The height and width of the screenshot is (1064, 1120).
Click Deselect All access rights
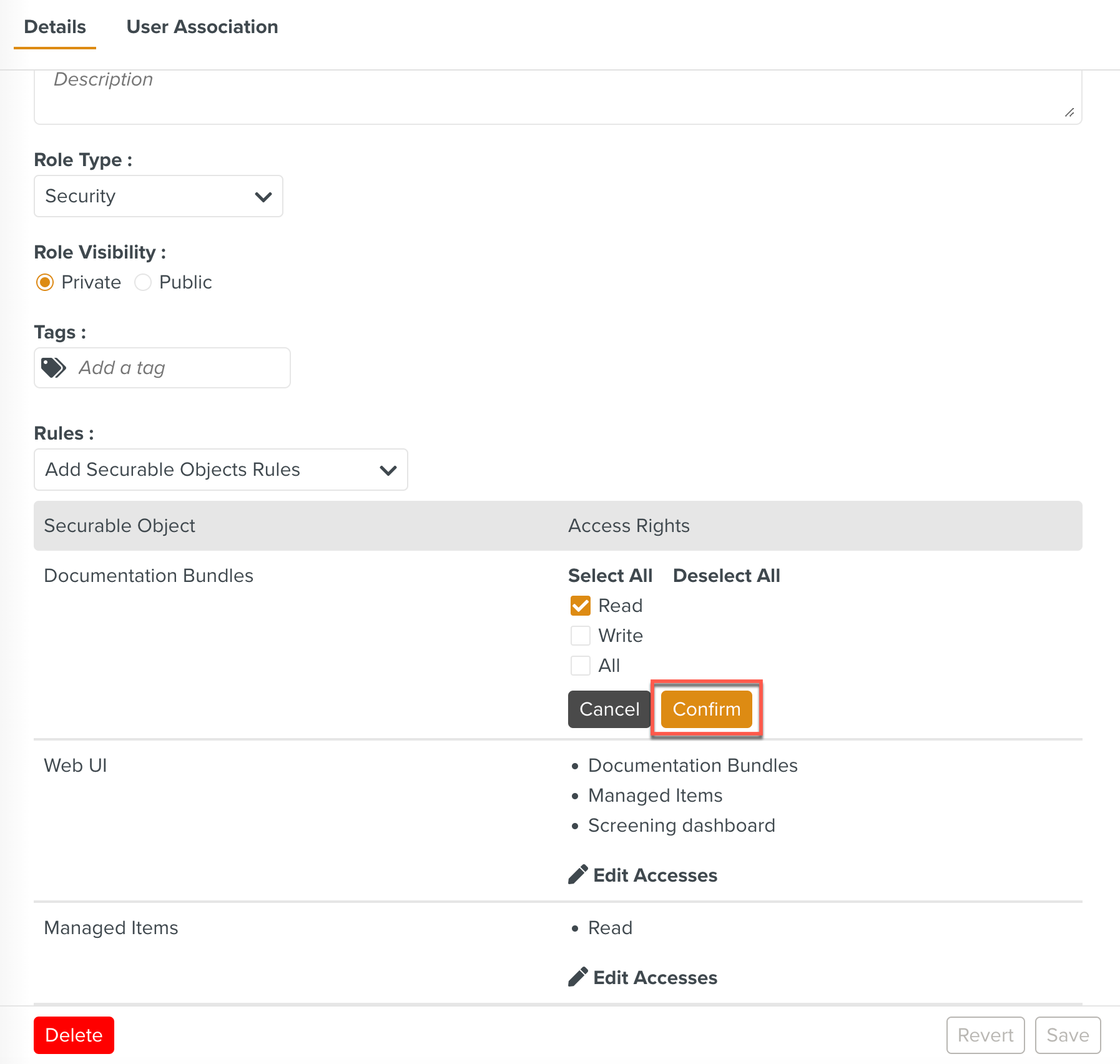(x=726, y=576)
